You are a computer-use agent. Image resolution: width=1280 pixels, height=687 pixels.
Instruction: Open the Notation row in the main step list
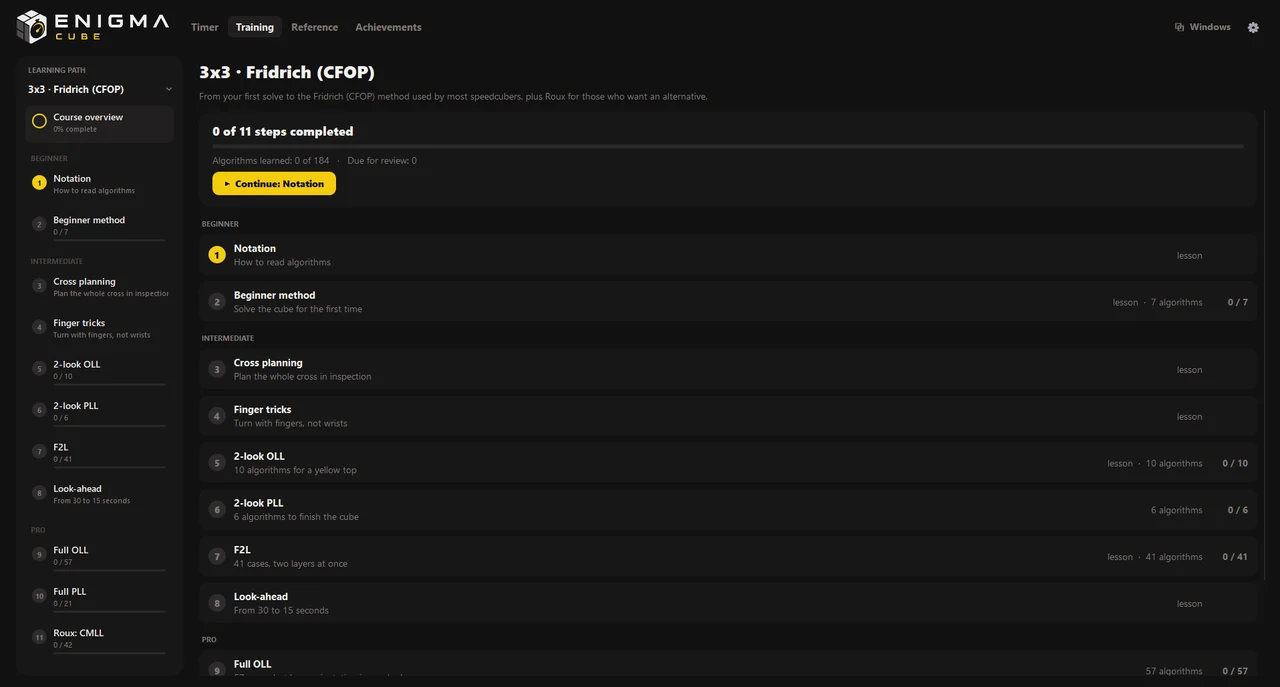click(728, 255)
